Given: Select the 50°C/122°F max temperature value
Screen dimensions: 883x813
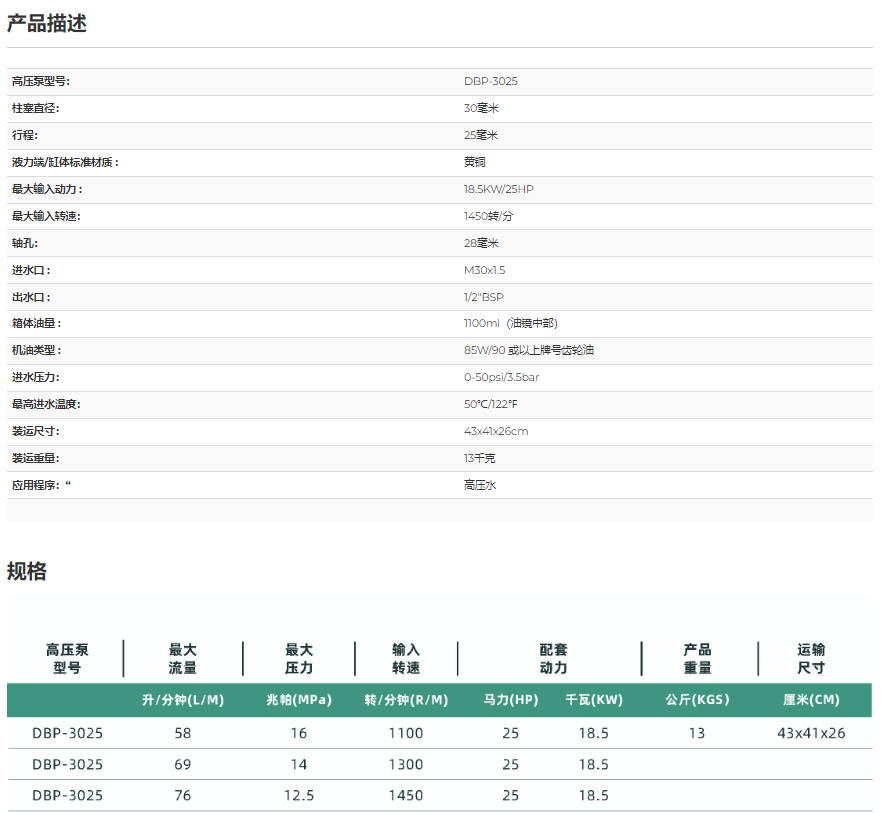Looking at the screenshot, I should coord(491,404).
